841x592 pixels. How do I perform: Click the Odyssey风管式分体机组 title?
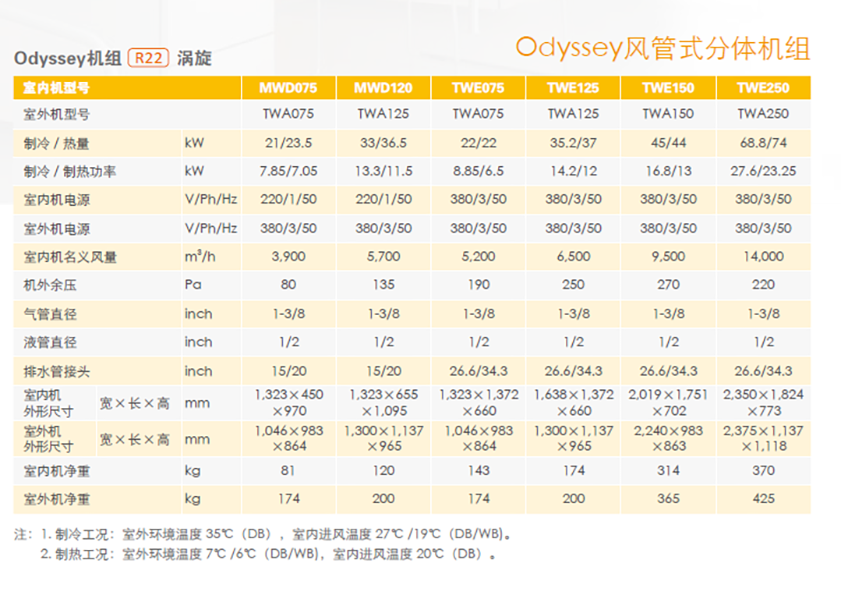[662, 47]
